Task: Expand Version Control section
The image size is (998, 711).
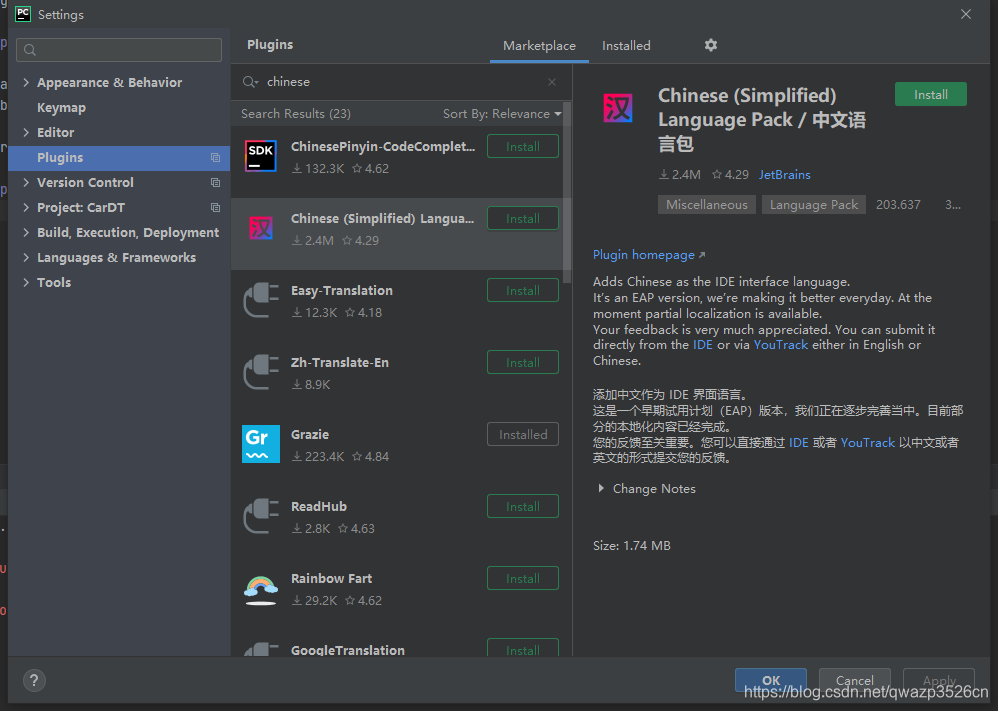Action: 26,182
